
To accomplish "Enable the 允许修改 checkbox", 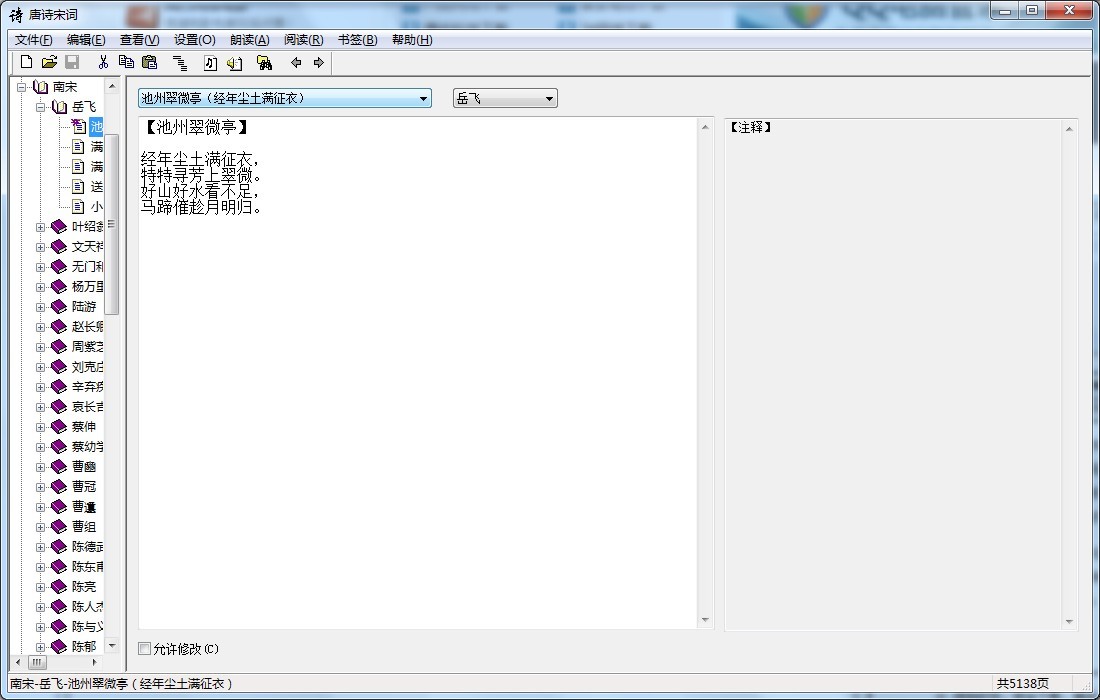I will [145, 649].
